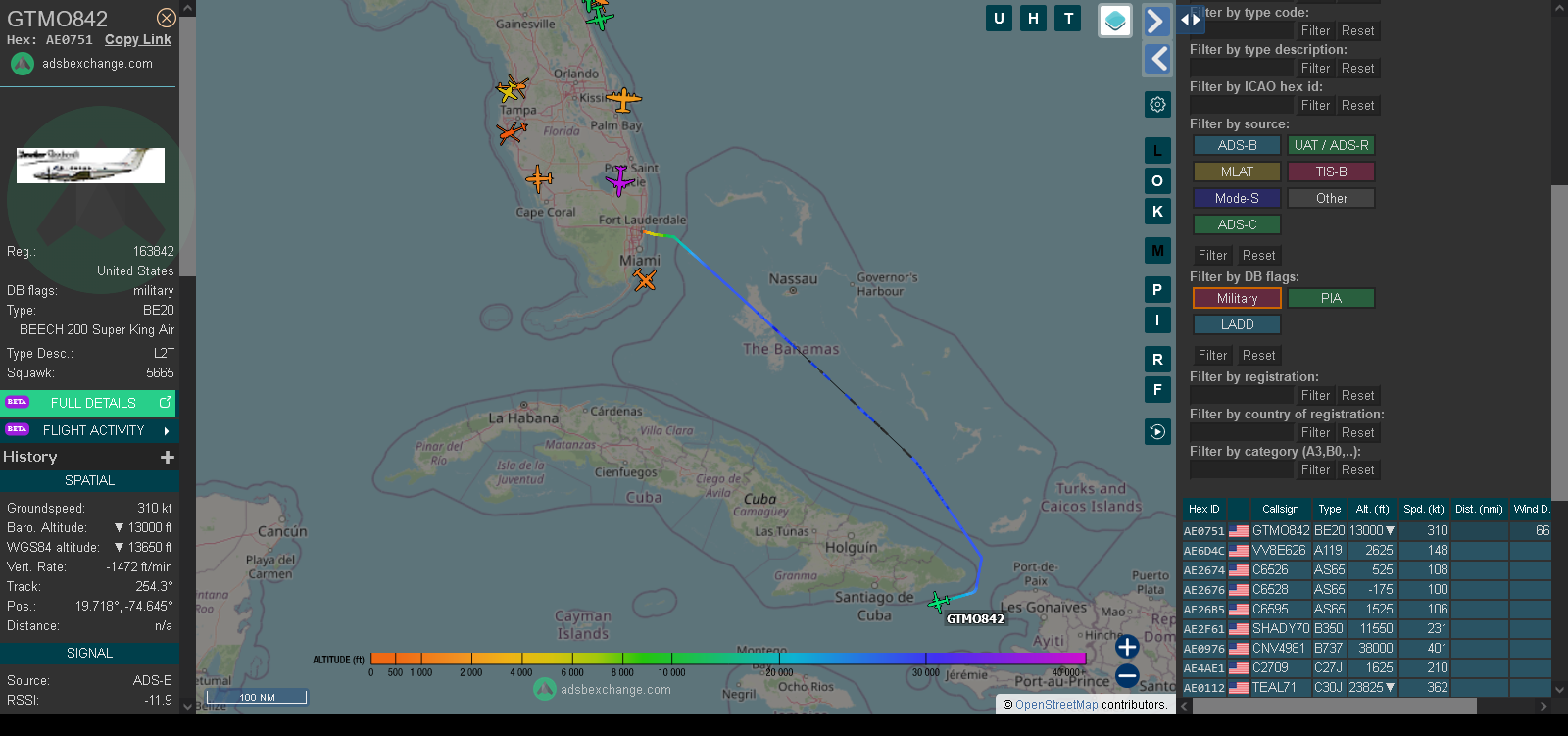Image resolution: width=1568 pixels, height=736 pixels.
Task: Zoom in the map with plus
Action: (1127, 647)
